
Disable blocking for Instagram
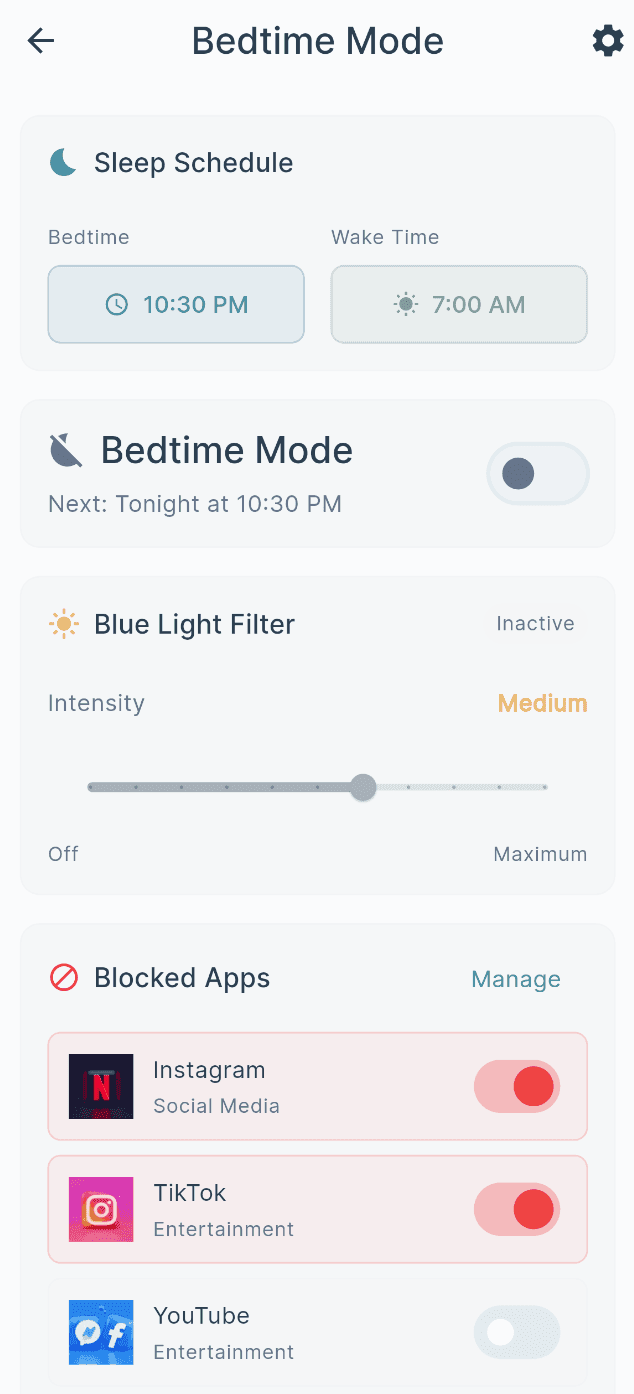coord(516,1086)
